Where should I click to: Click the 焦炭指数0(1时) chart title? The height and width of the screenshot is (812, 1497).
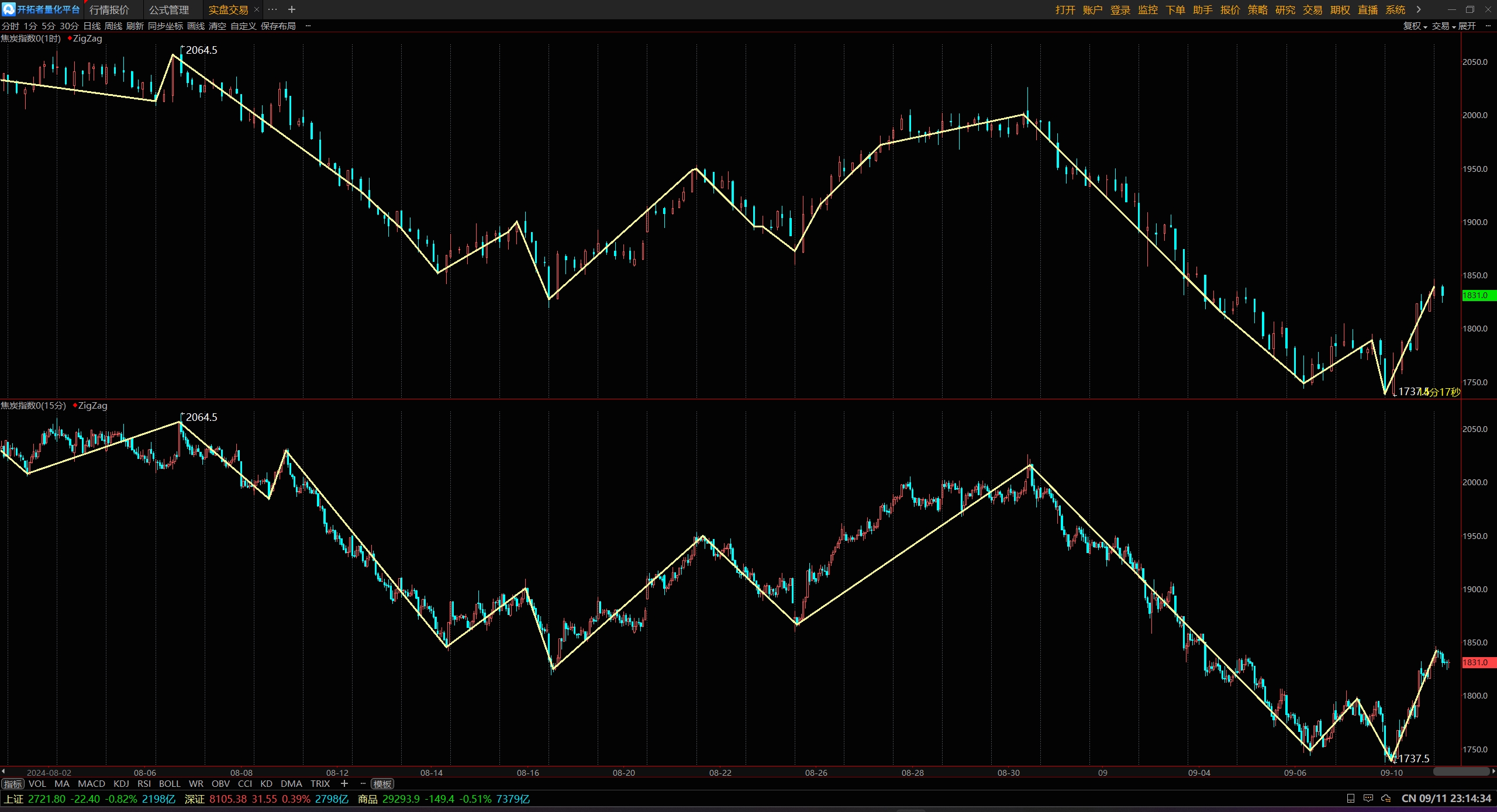[x=31, y=38]
